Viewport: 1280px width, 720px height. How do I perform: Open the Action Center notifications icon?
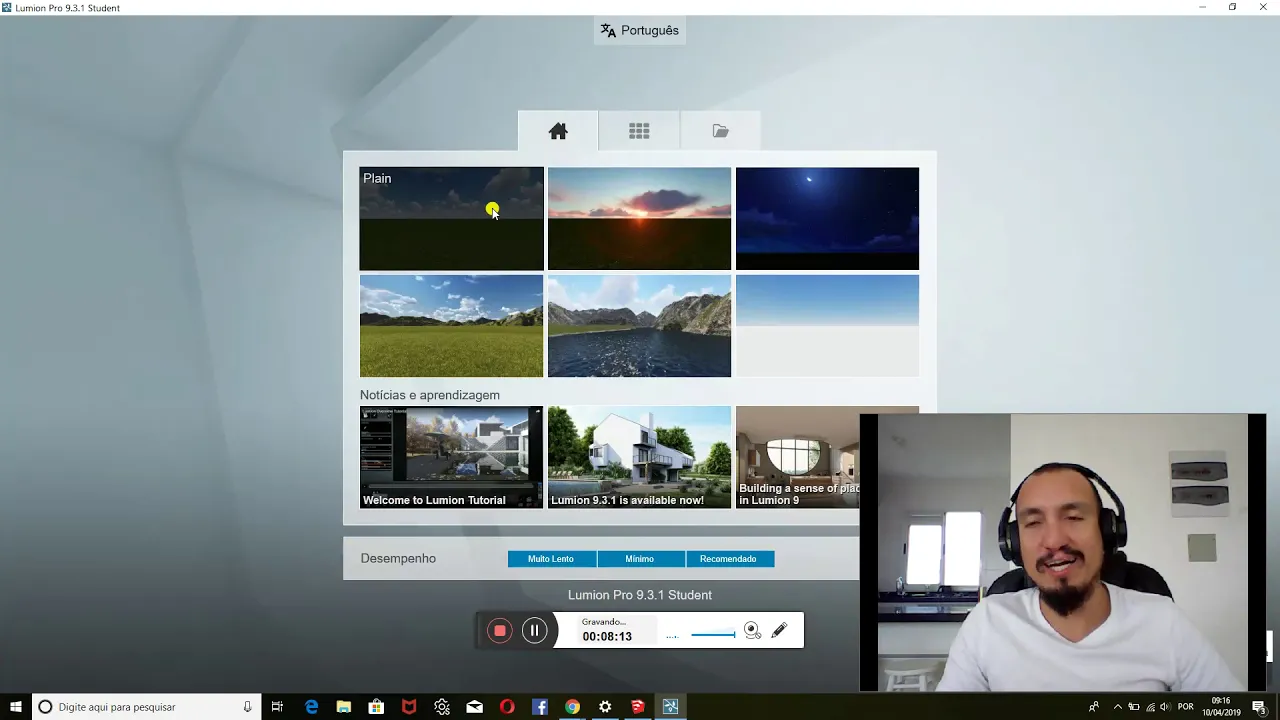[x=1259, y=707]
